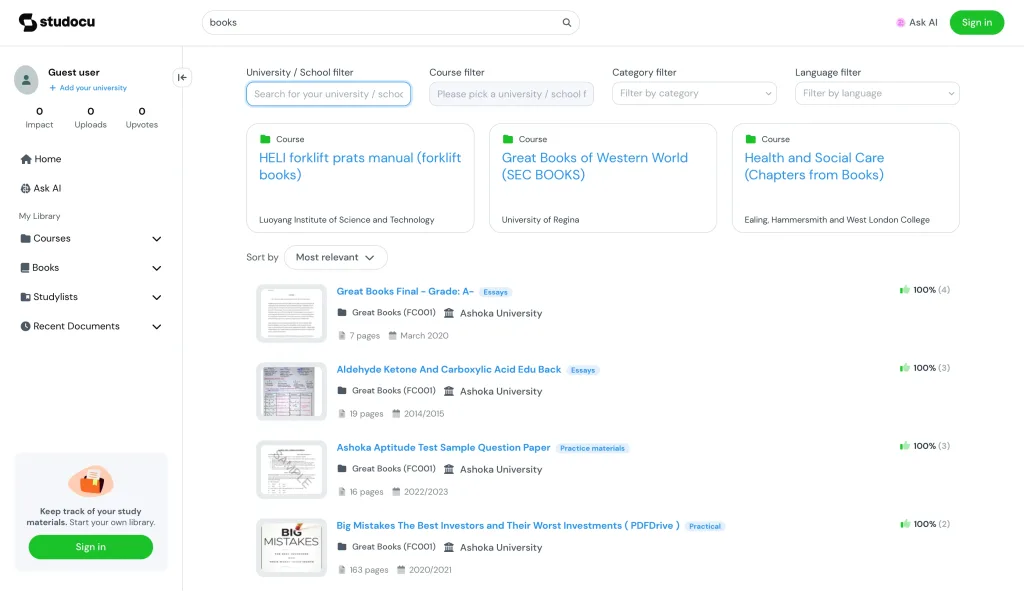Viewport: 1024px width, 591px height.
Task: Click pages icon next to 163 pages
Action: coord(342,569)
